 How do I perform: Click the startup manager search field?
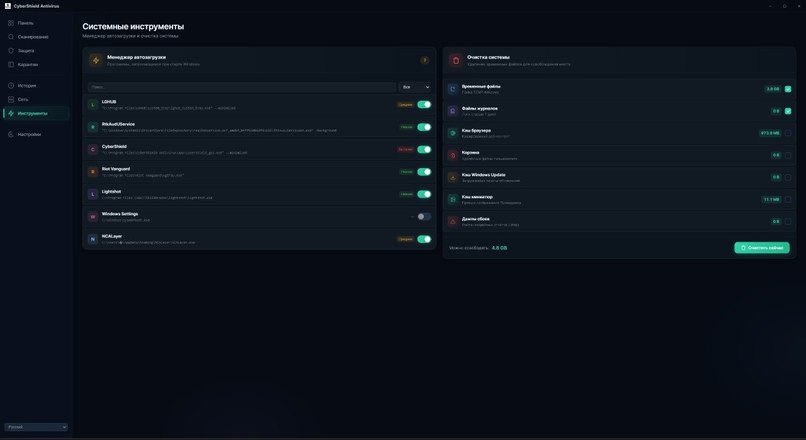tap(242, 87)
